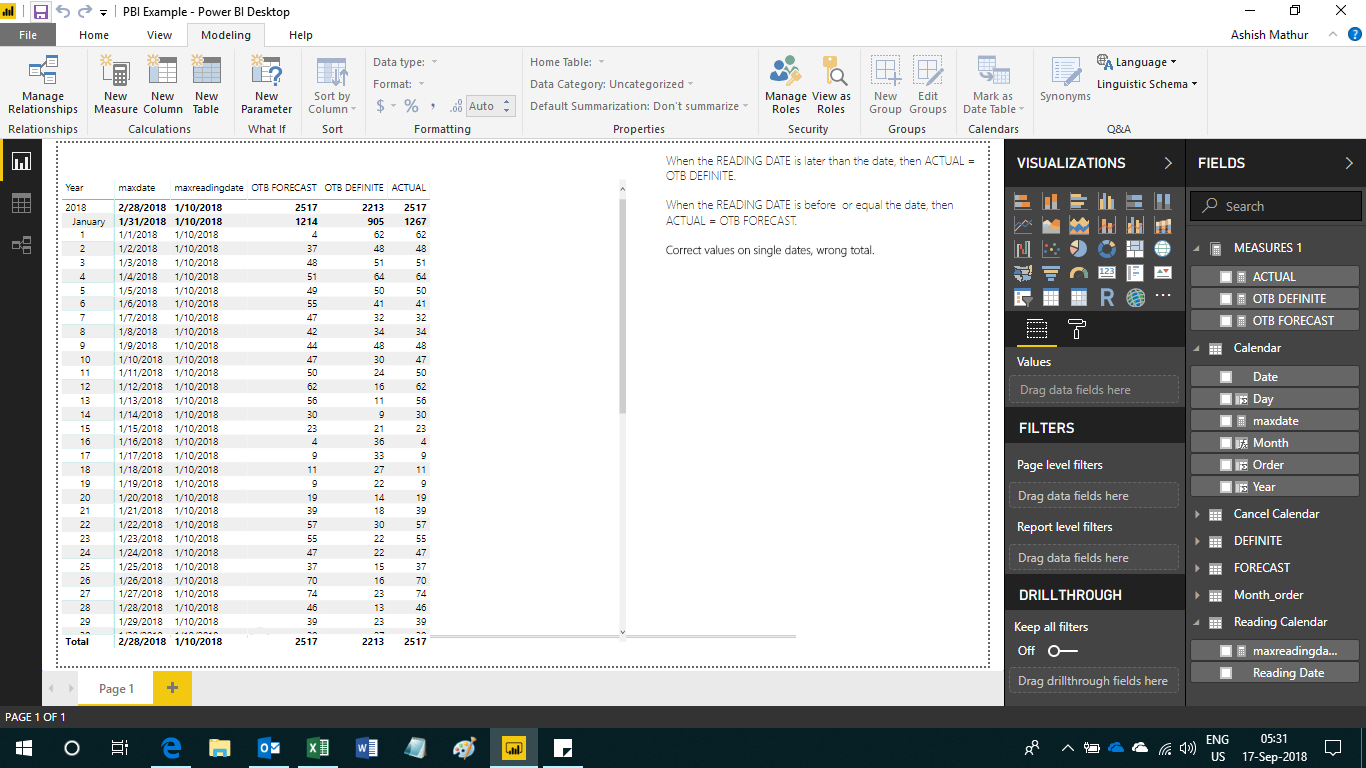The height and width of the screenshot is (768, 1366).
Task: Toggle Keep all filters switch
Action: (1062, 651)
